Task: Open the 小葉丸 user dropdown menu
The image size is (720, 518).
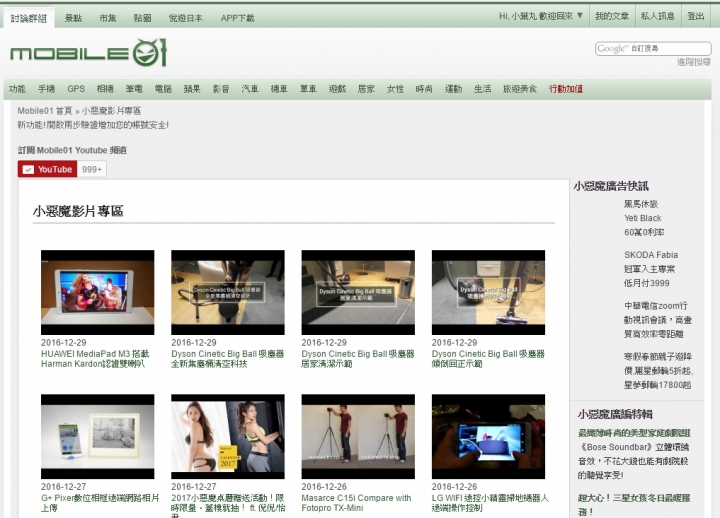Action: 541,16
